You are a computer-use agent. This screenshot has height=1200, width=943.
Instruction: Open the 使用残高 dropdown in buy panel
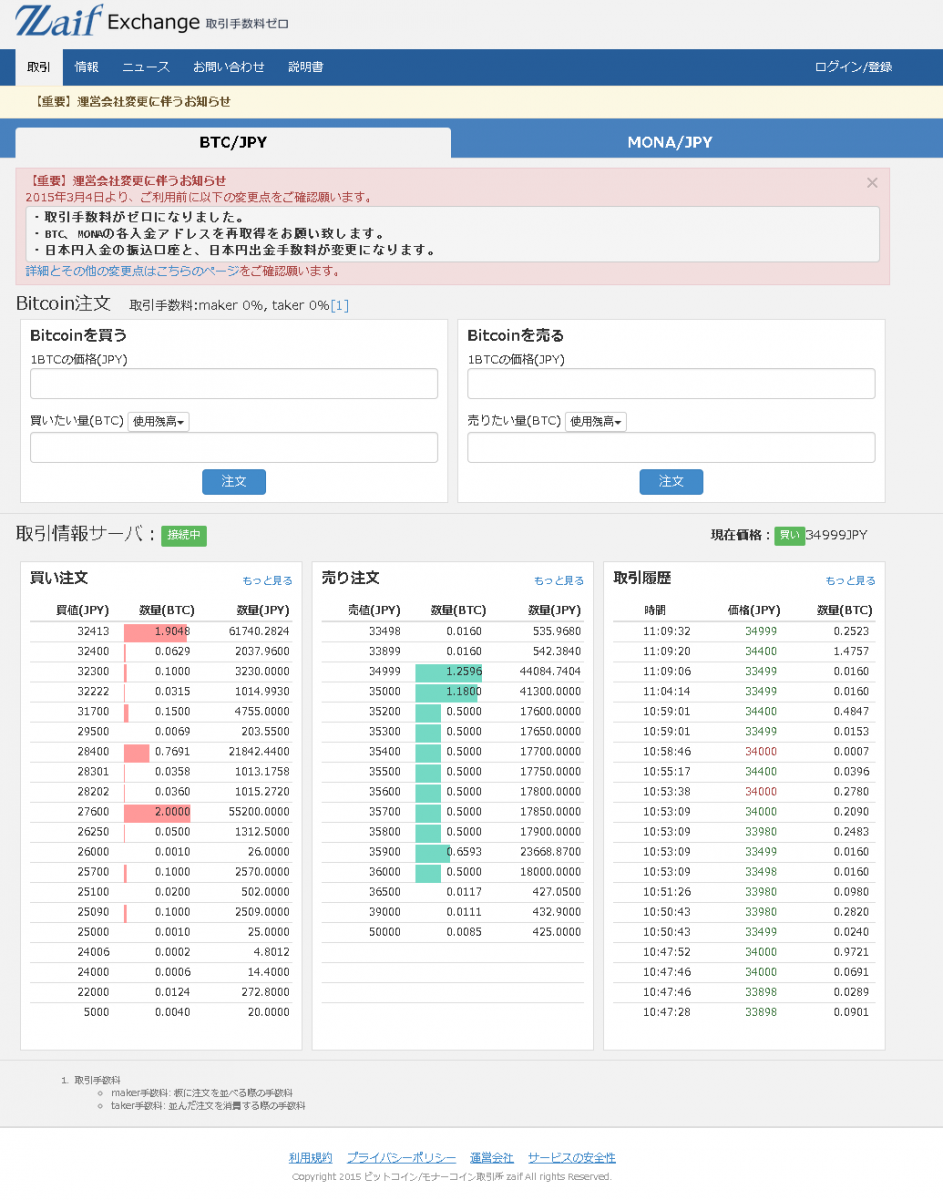[158, 422]
